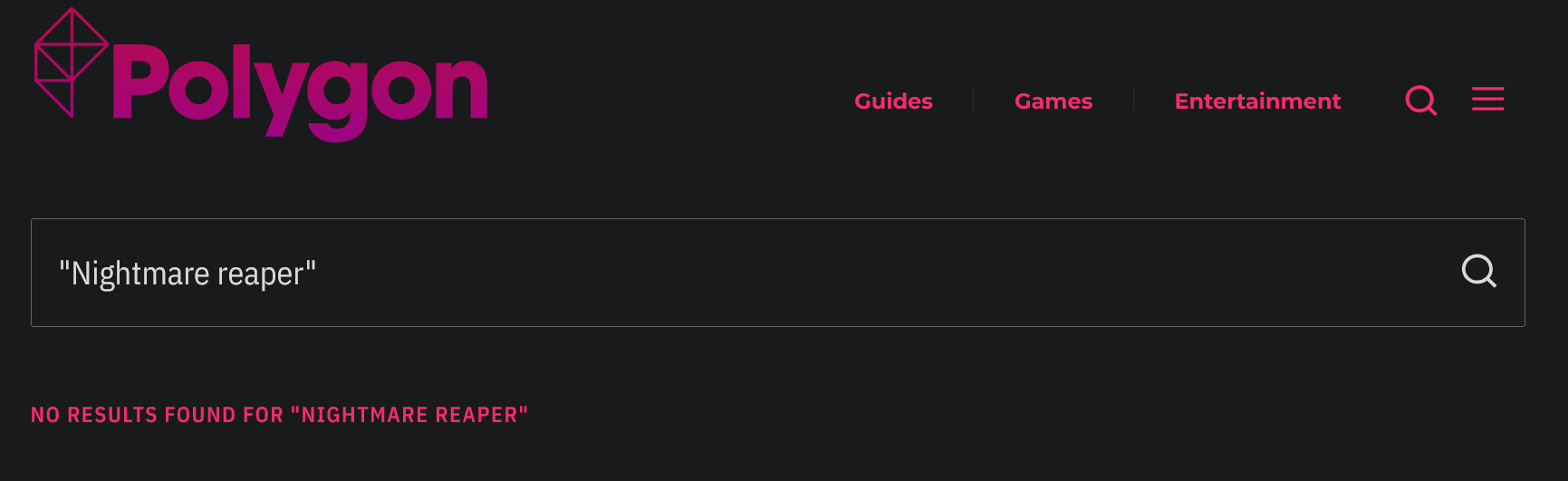Toggle the navigation drawer with hamburger button

(1487, 99)
